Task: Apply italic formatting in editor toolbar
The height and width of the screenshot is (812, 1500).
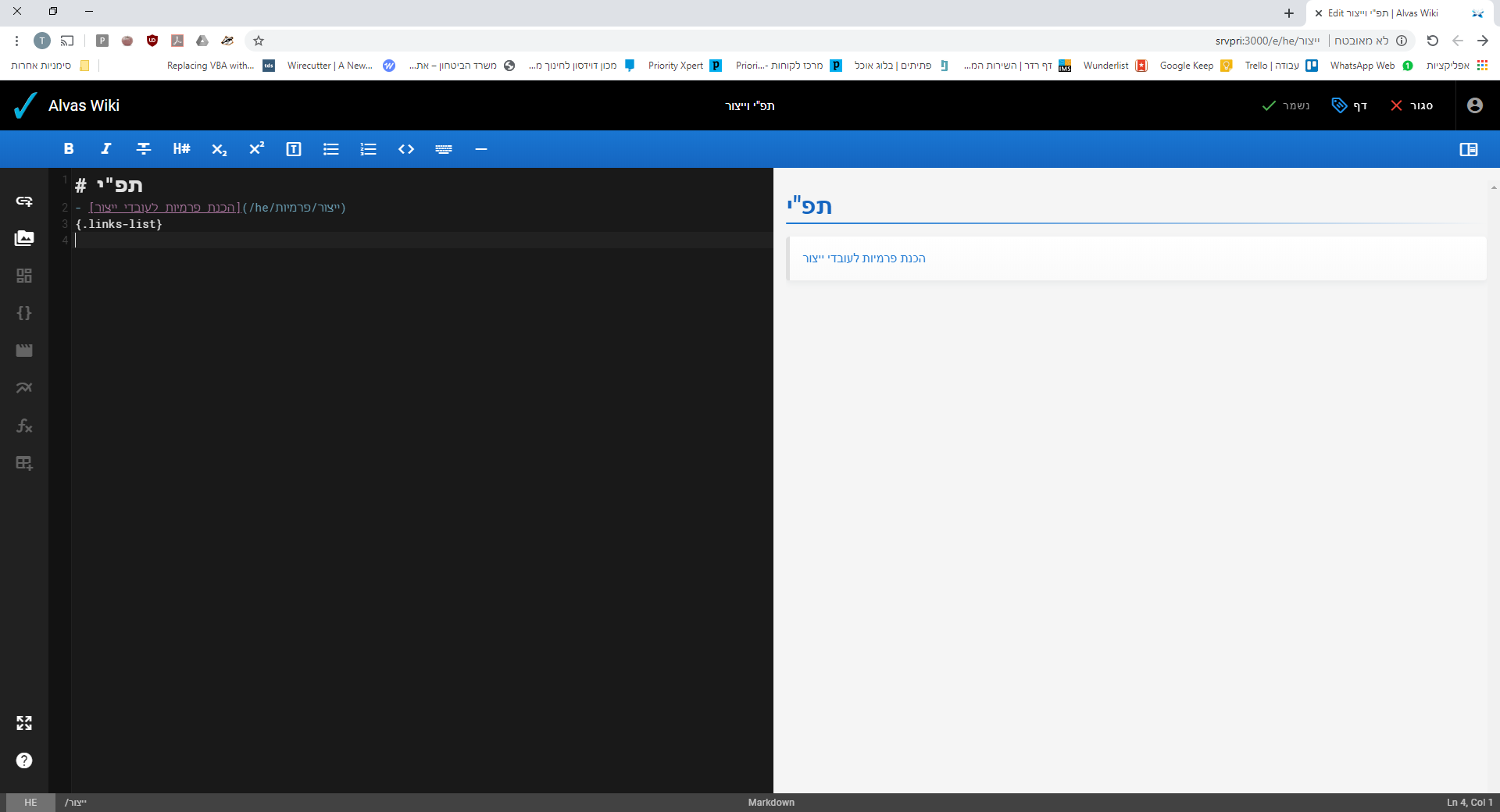Action: 106,149
